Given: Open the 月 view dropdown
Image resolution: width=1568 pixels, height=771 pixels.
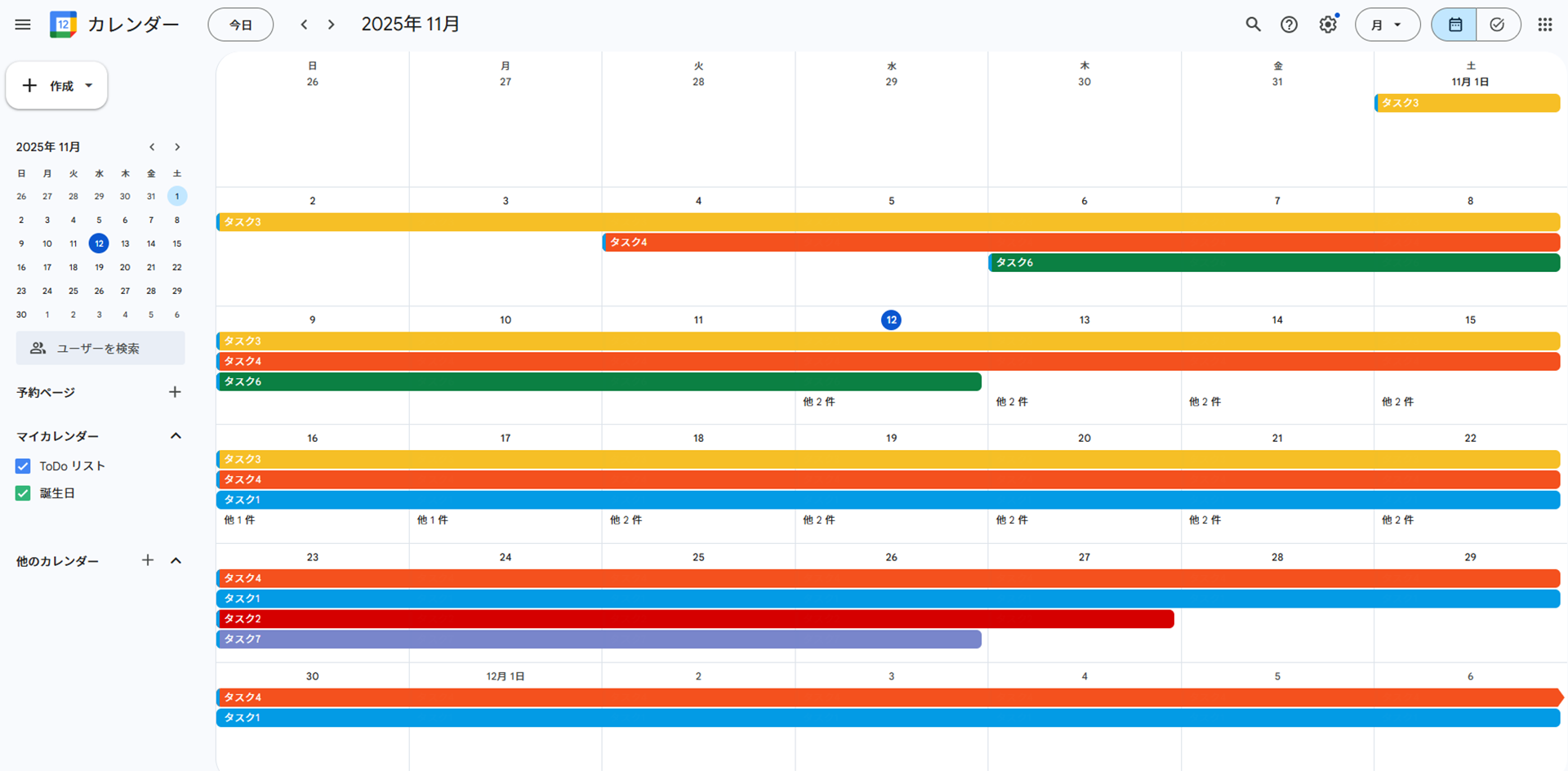Looking at the screenshot, I should coord(1387,25).
